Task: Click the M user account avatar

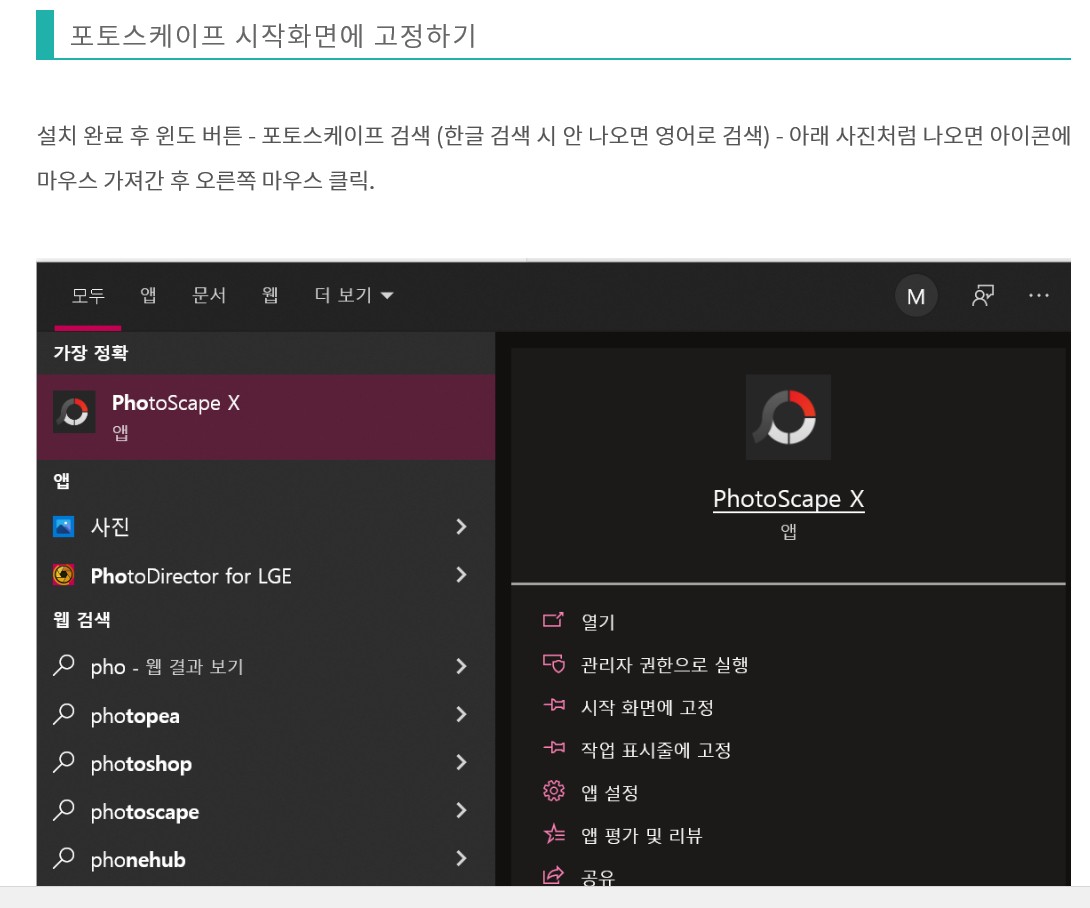Action: pos(916,296)
